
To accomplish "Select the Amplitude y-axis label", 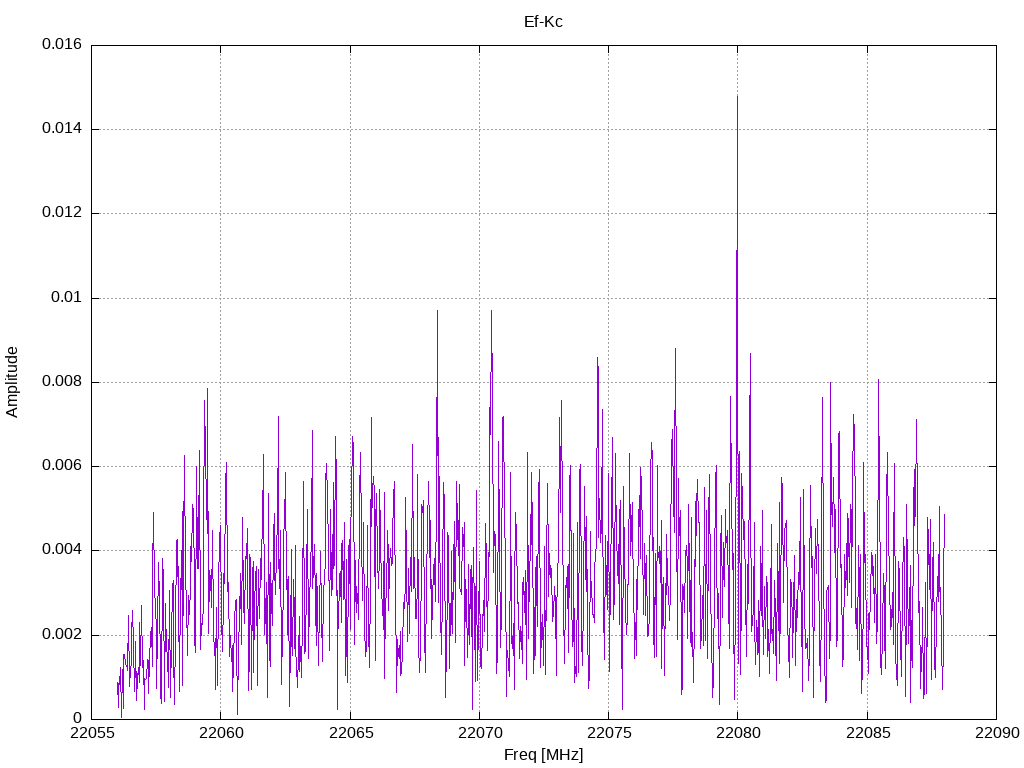I will click(12, 381).
